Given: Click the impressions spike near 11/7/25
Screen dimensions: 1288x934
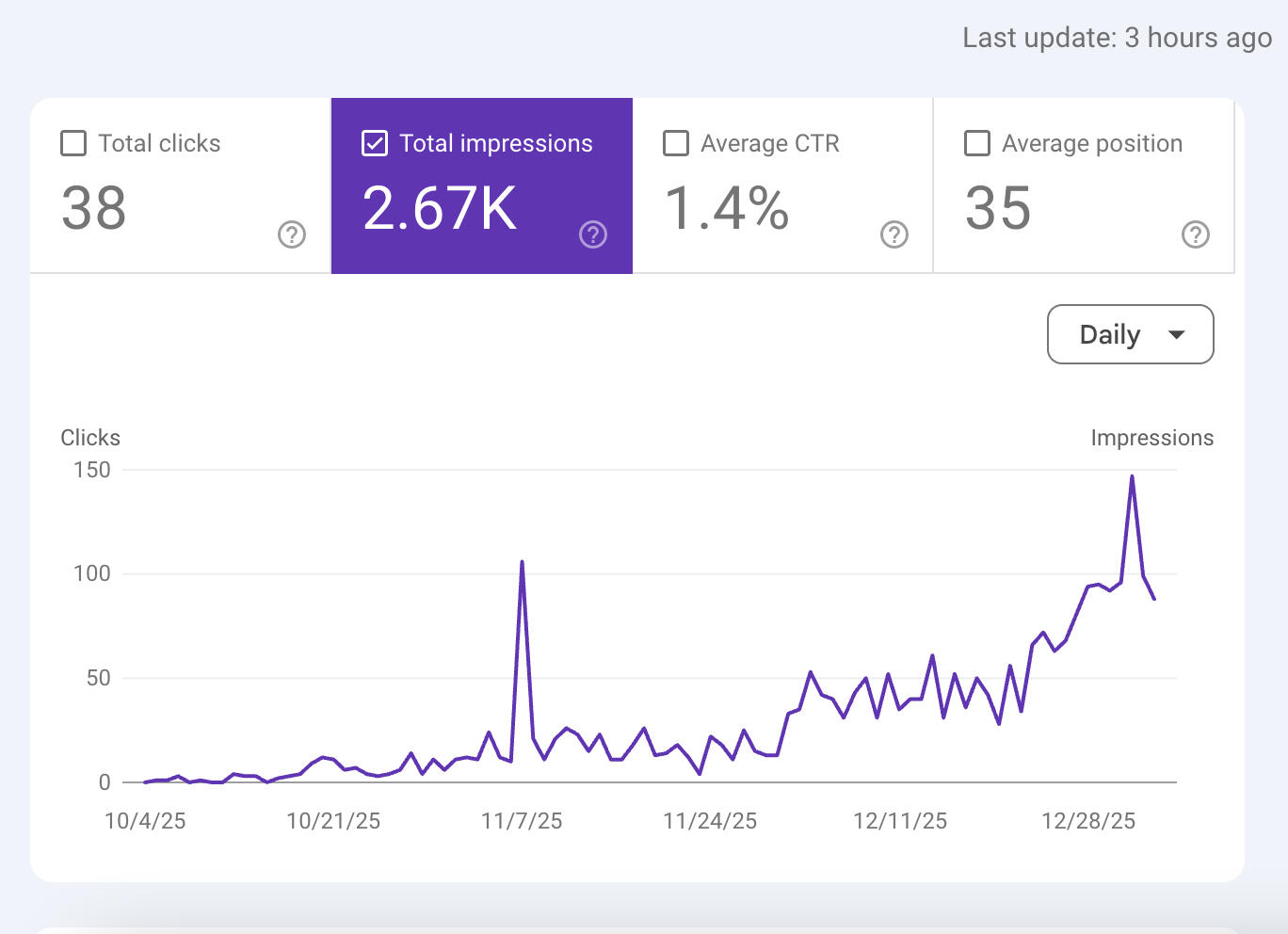Looking at the screenshot, I should [523, 562].
